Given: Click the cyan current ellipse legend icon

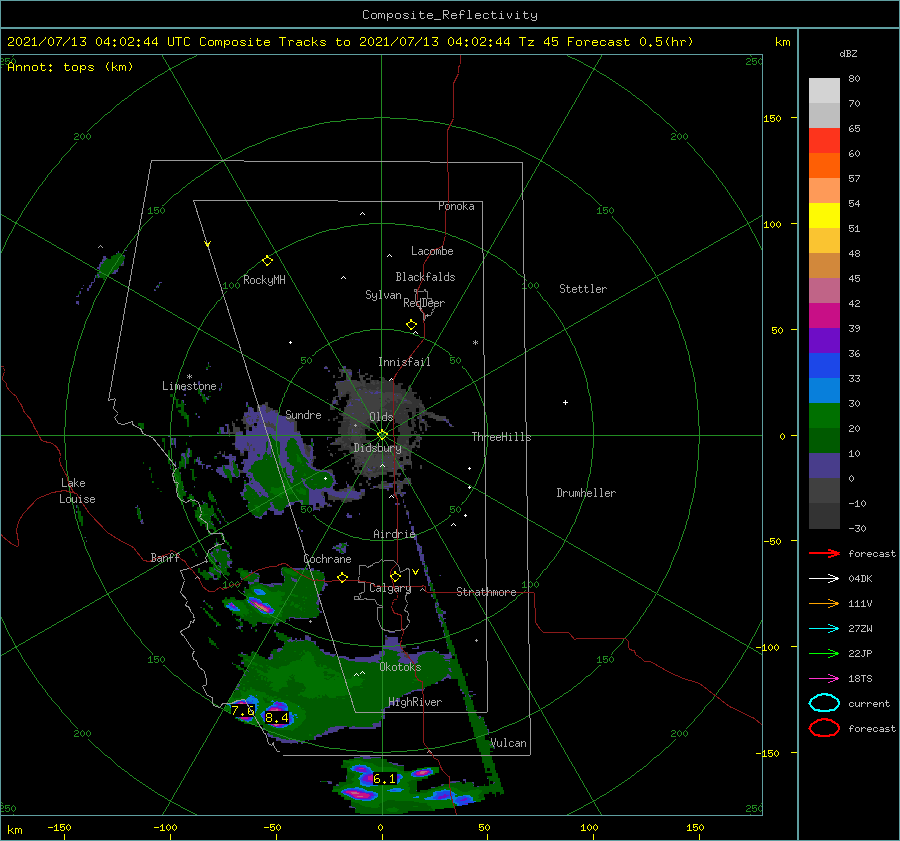Looking at the screenshot, I should pyautogui.click(x=824, y=703).
